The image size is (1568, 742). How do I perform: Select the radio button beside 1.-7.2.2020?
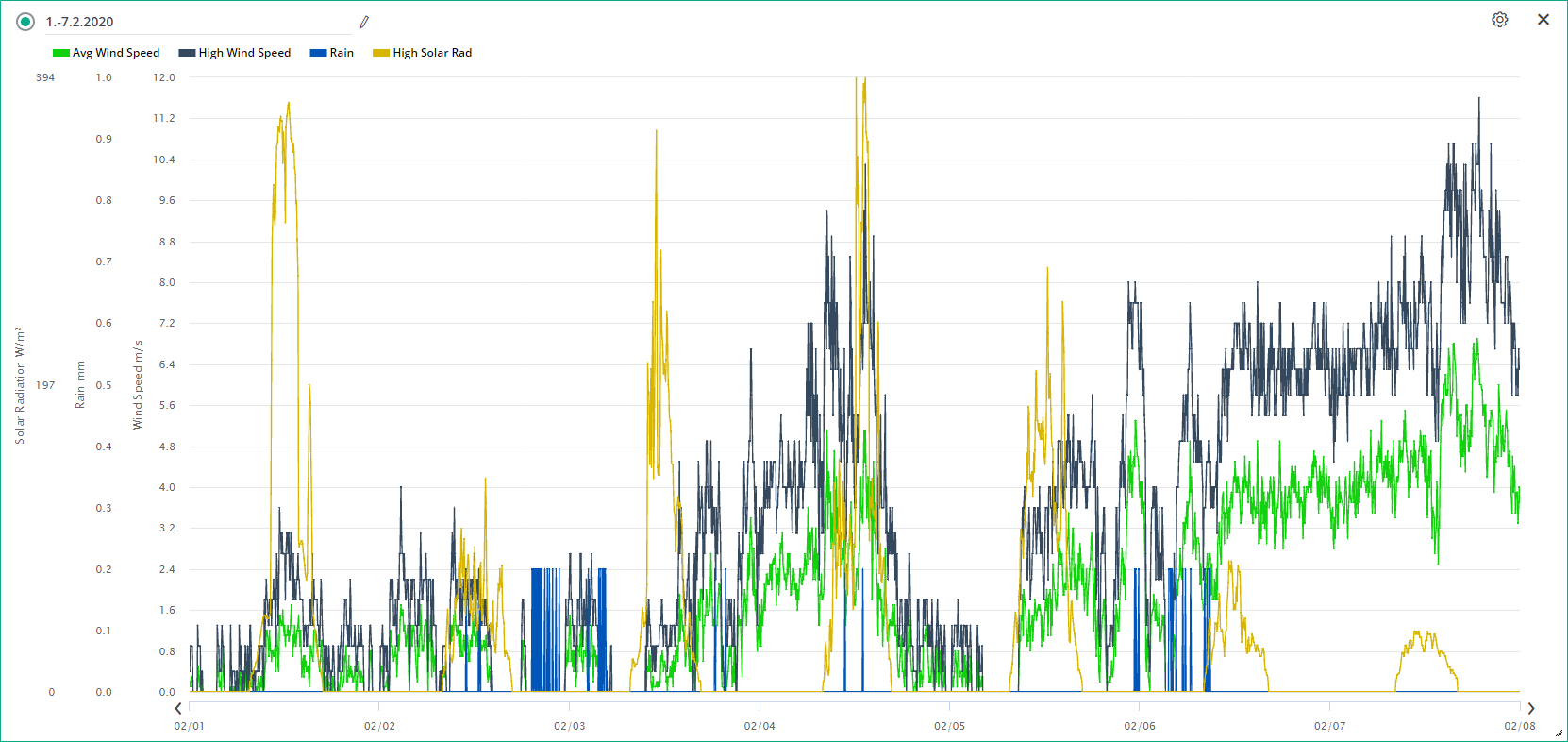point(25,22)
